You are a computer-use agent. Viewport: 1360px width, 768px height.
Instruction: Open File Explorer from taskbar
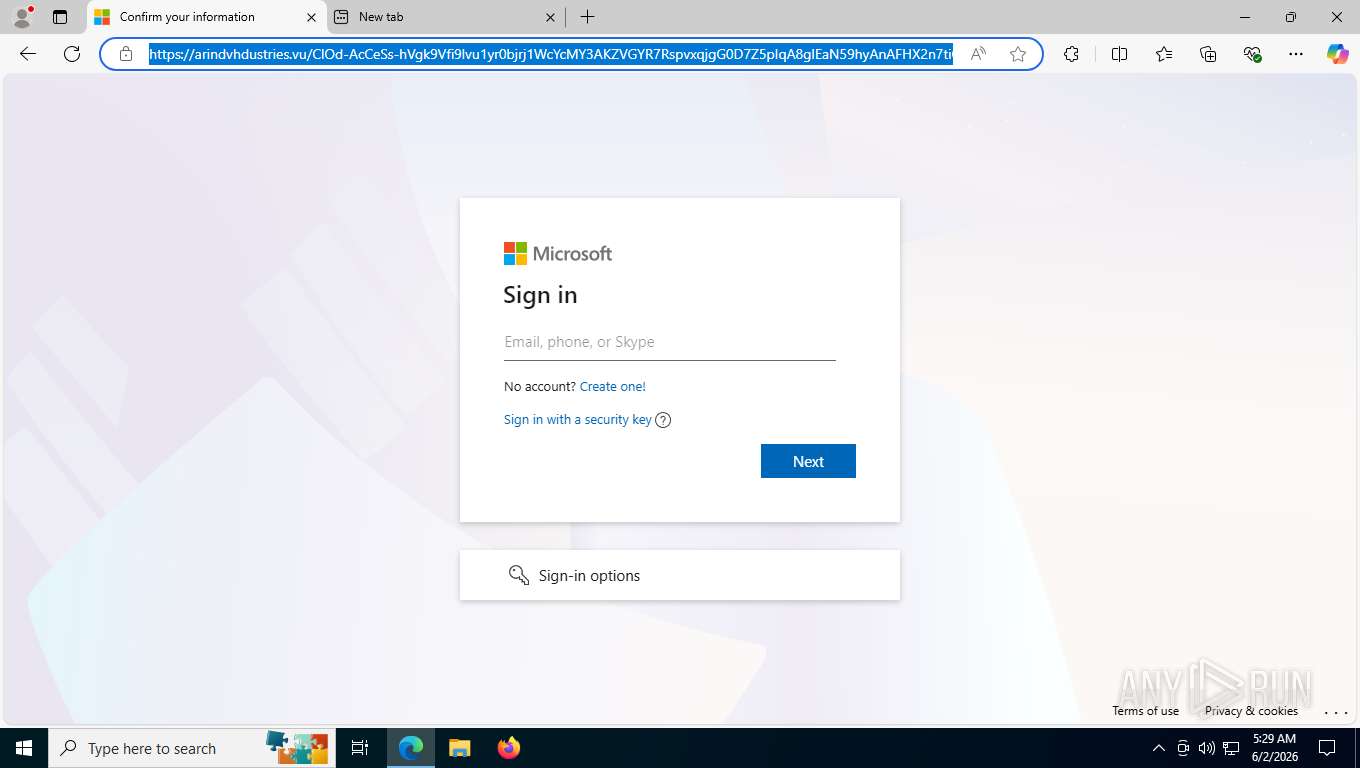[459, 748]
